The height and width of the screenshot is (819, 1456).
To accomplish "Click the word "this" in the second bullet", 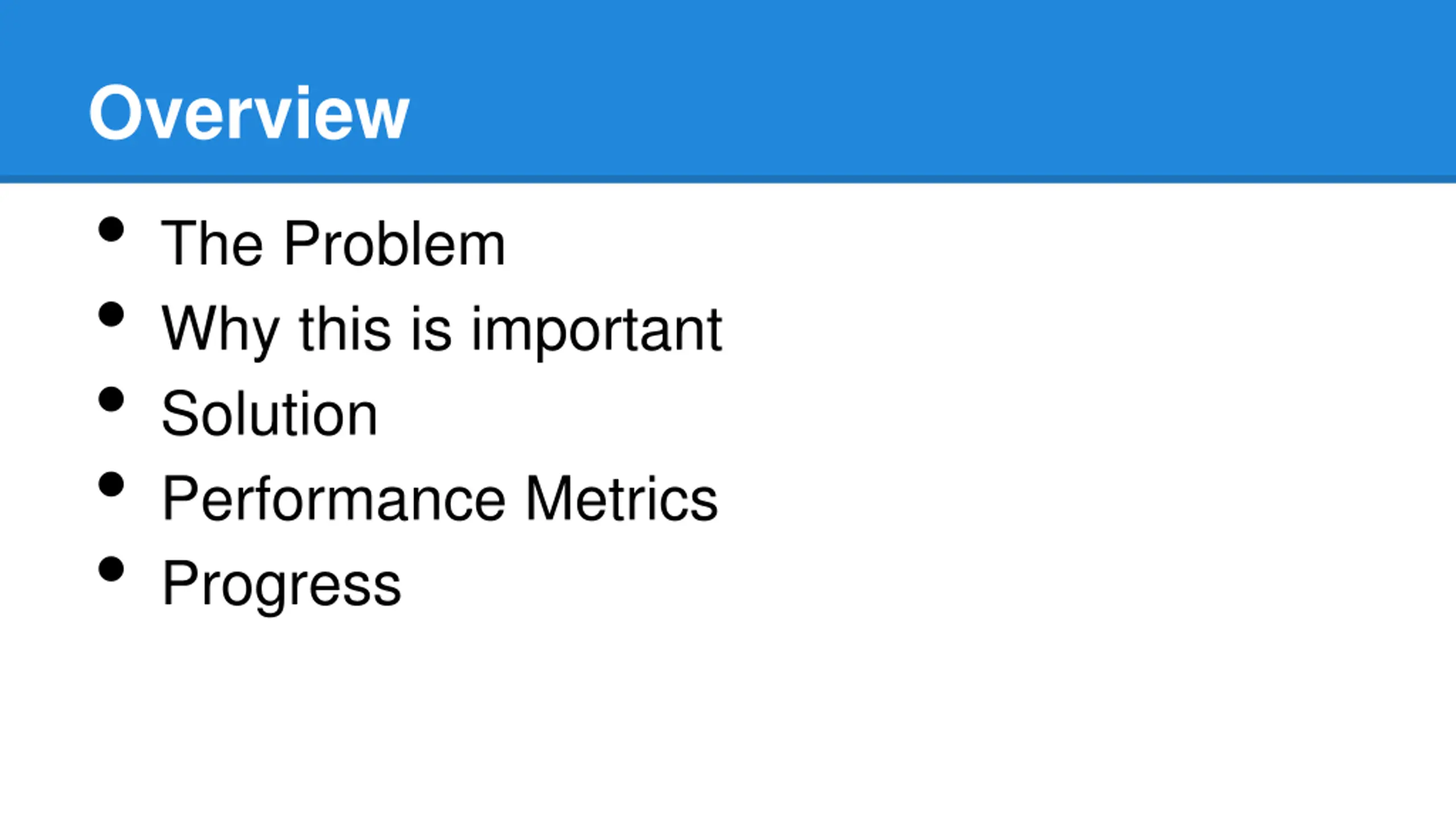I will (x=345, y=328).
